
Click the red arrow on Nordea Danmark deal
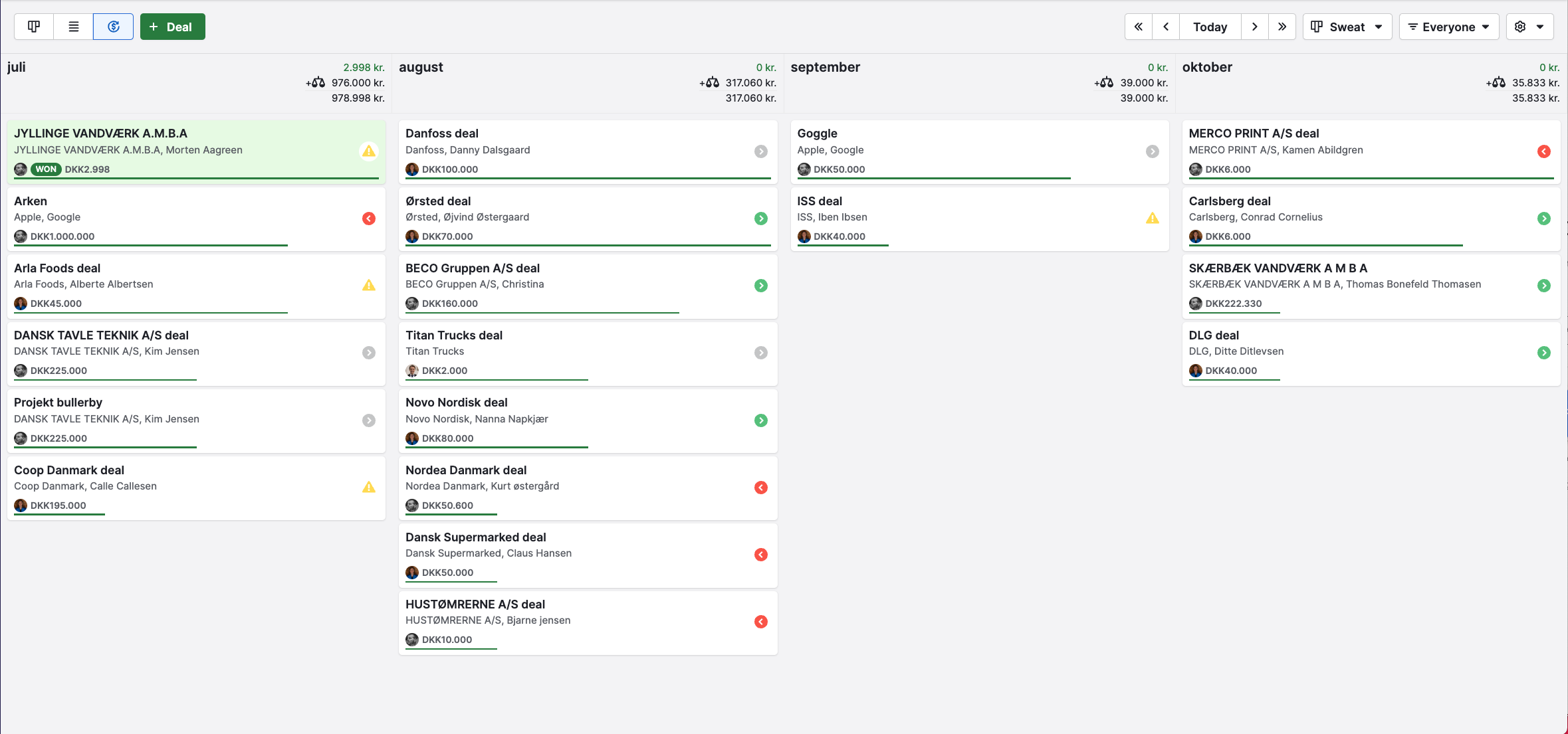pyautogui.click(x=761, y=488)
